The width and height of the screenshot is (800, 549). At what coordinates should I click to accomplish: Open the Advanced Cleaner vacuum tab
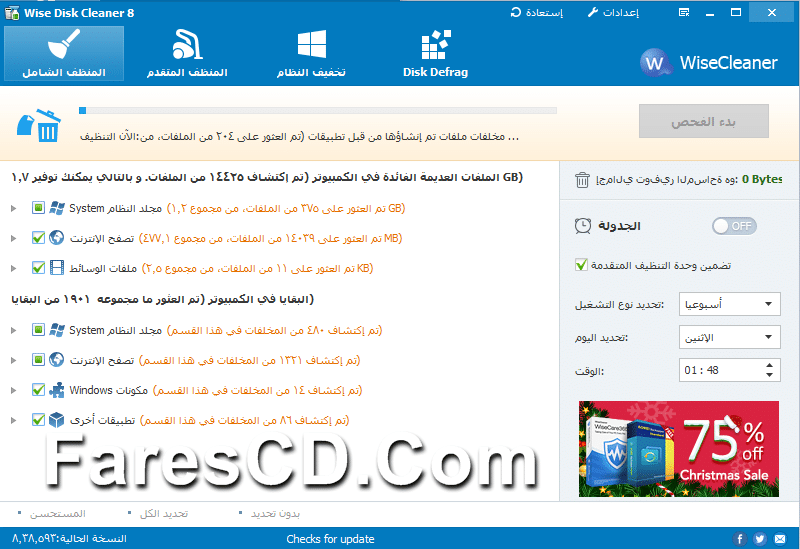187,54
